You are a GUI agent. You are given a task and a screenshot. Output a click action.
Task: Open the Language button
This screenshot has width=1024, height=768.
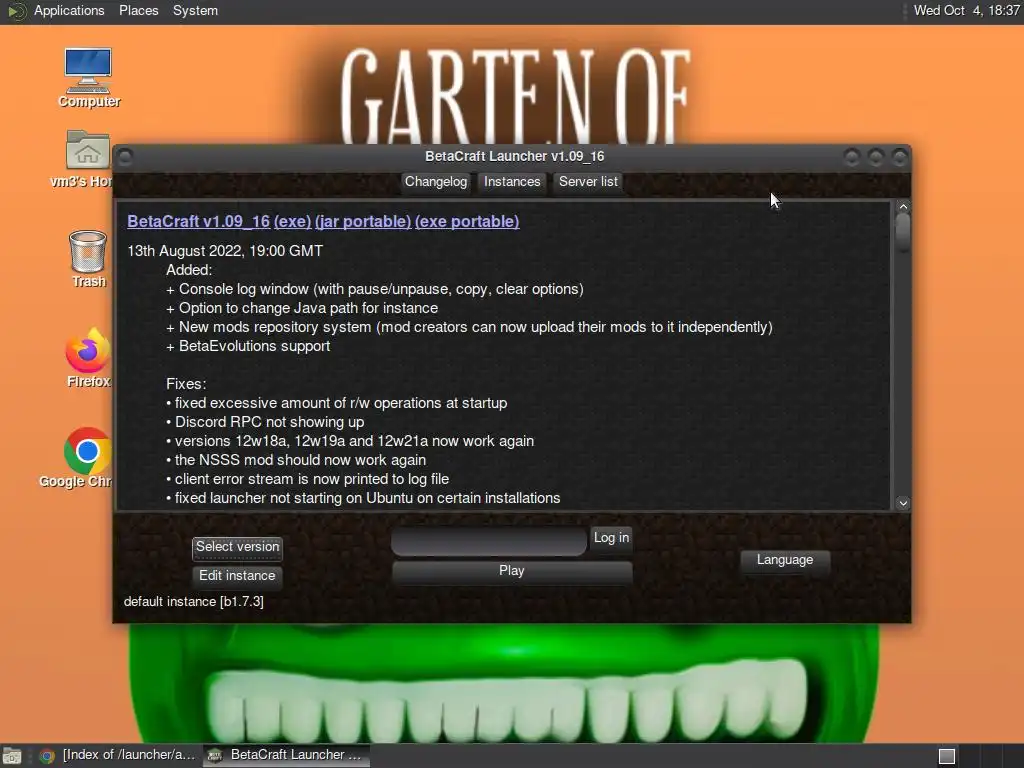pos(785,560)
